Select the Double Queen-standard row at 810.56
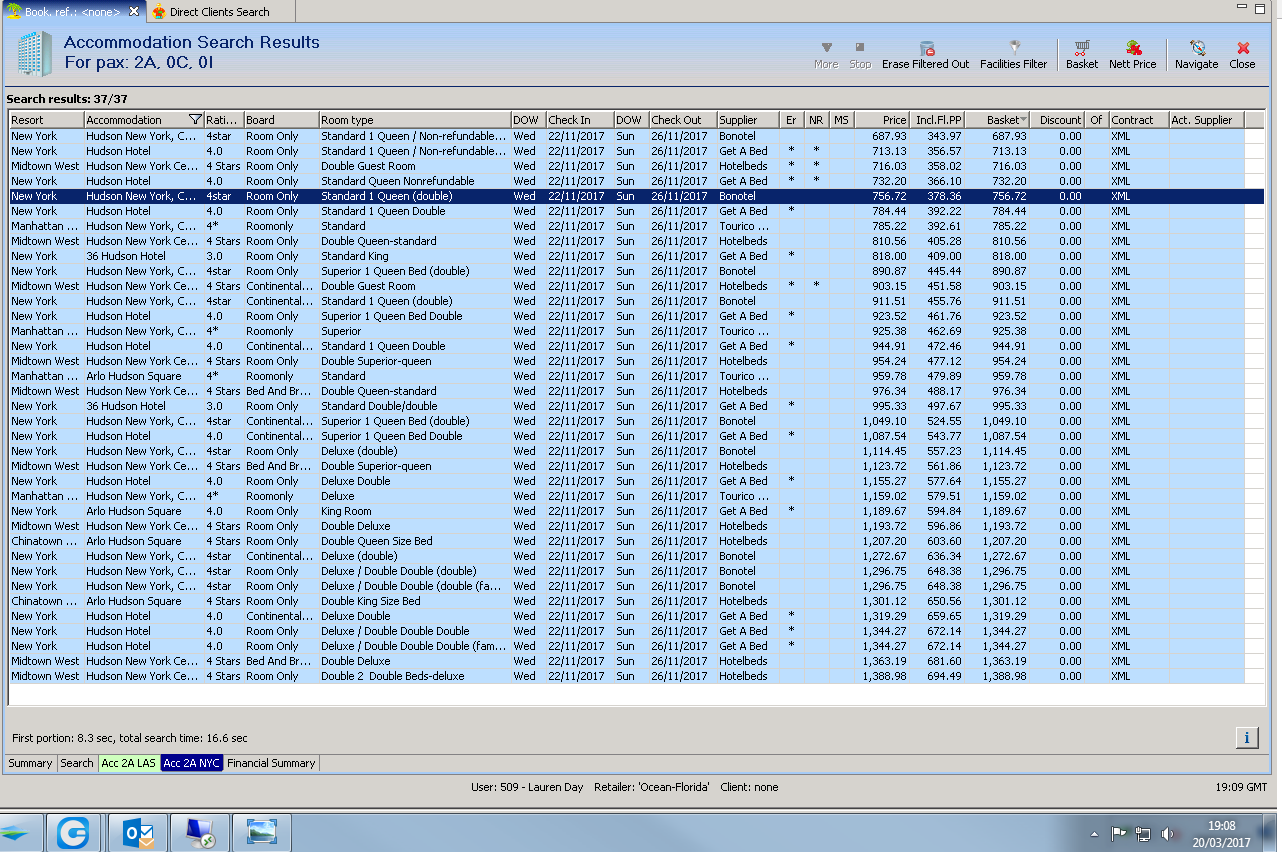 pos(636,241)
